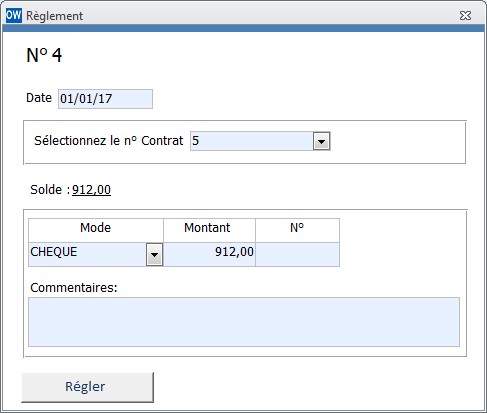Click the underlined Solde amount 912,00

[x=91, y=190]
